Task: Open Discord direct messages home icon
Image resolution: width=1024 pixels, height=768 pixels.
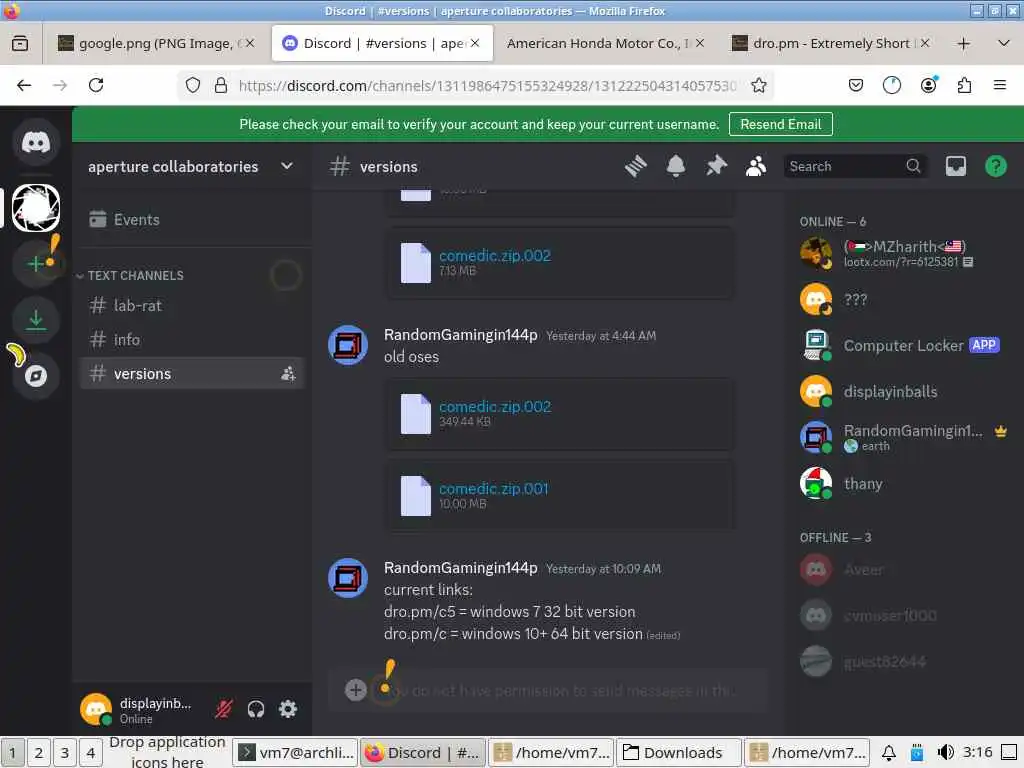Action: [36, 142]
